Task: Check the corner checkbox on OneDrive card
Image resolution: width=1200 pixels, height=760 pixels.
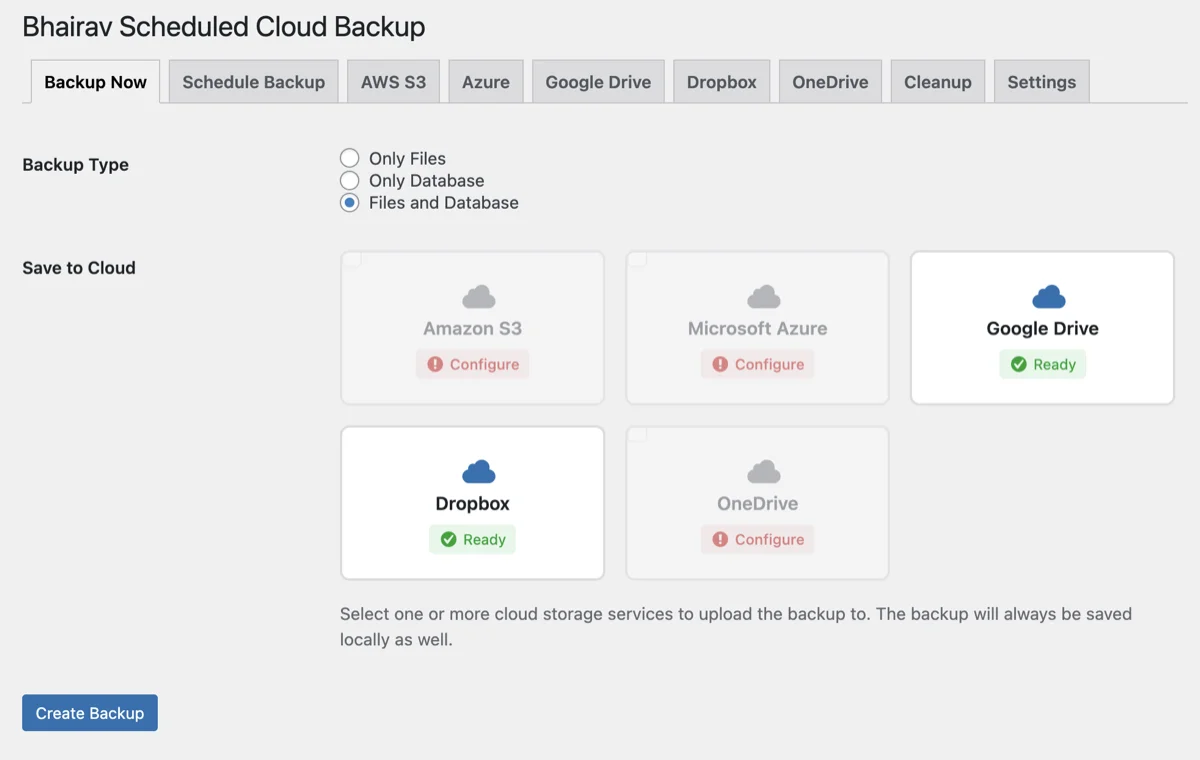Action: coord(636,435)
